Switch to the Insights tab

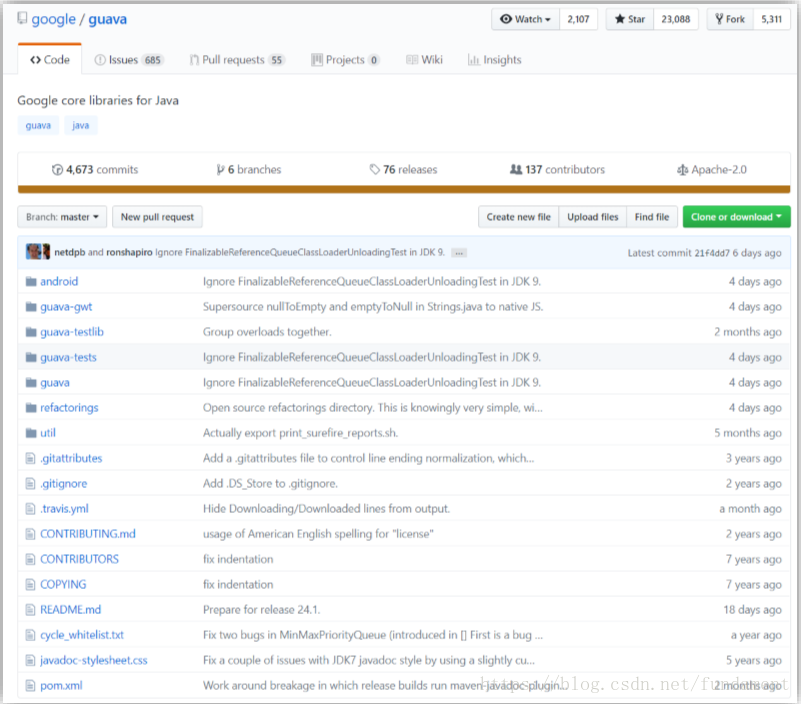[494, 60]
